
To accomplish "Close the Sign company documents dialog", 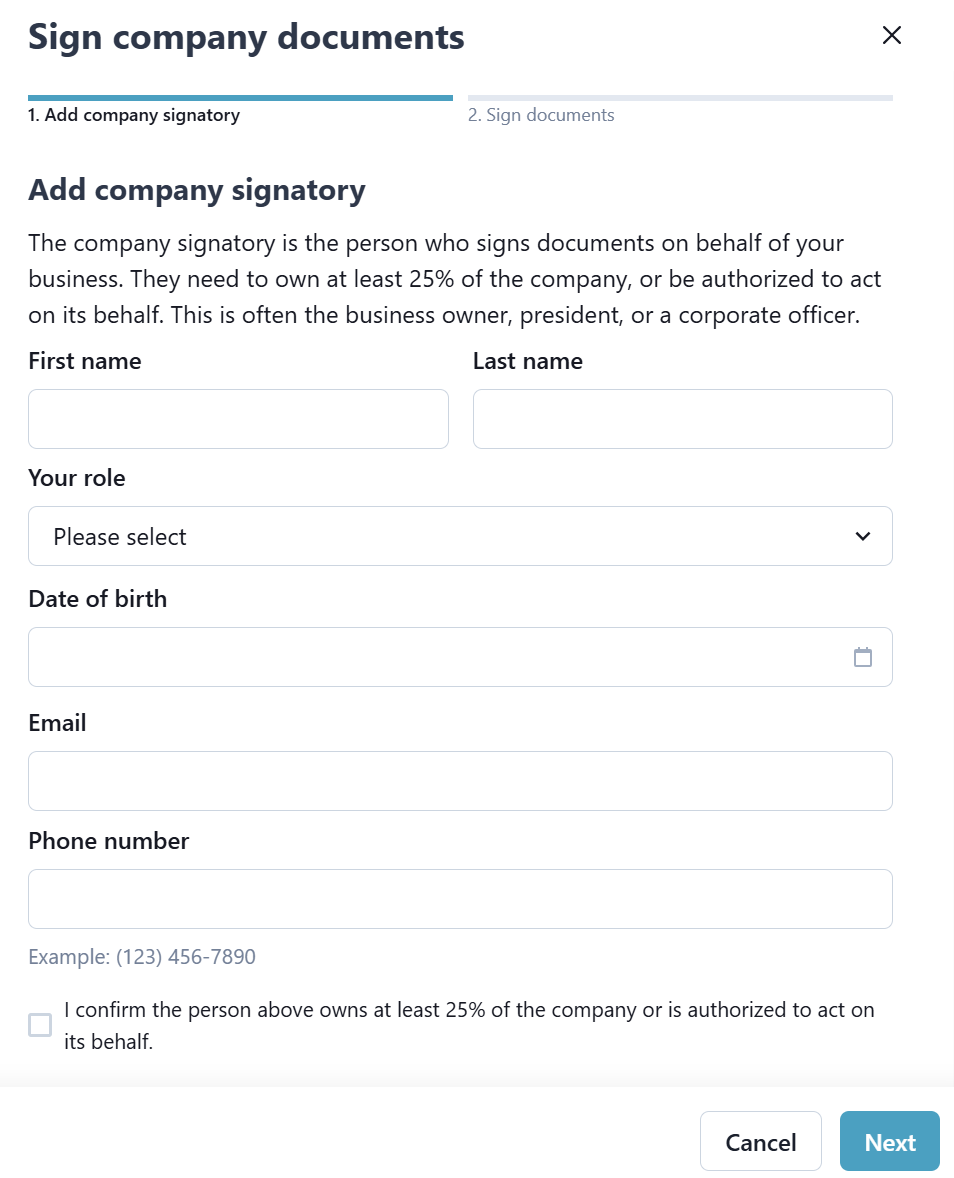I will pyautogui.click(x=891, y=36).
